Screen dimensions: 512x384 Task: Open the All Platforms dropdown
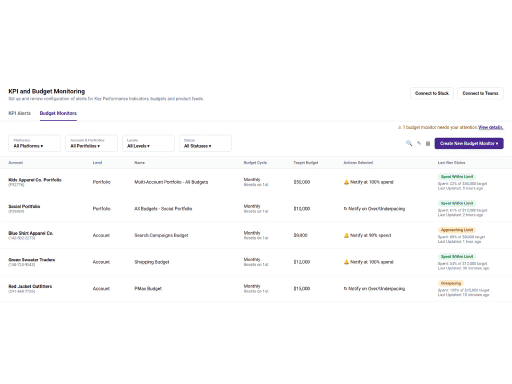[34, 143]
